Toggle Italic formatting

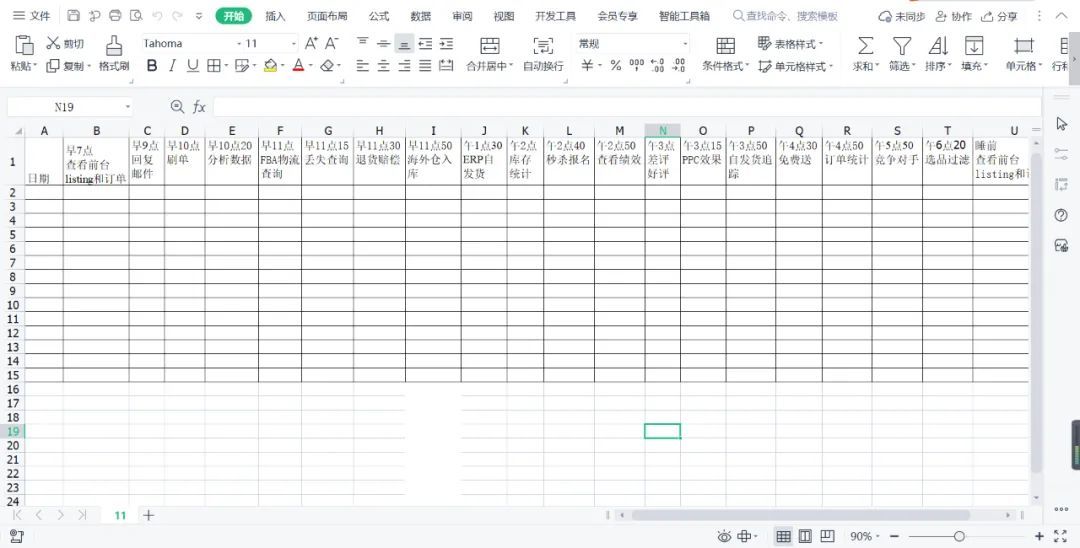coord(172,66)
